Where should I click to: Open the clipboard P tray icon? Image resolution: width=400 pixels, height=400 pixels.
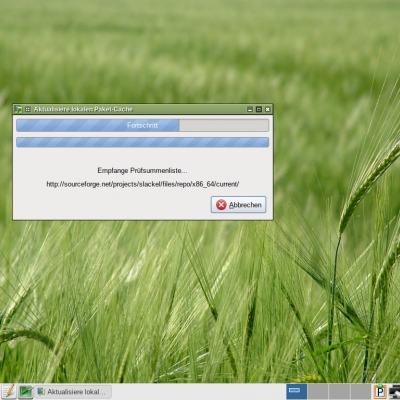380,391
